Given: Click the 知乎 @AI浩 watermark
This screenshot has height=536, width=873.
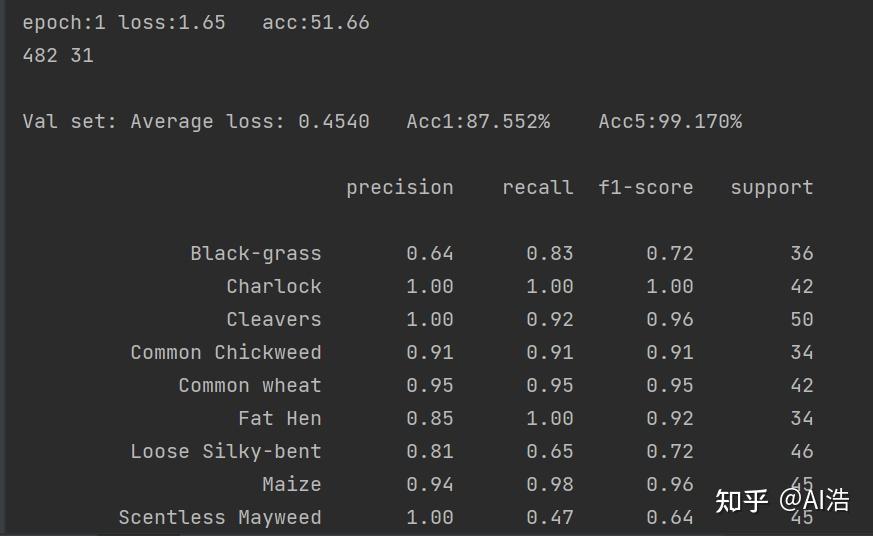Looking at the screenshot, I should (782, 500).
